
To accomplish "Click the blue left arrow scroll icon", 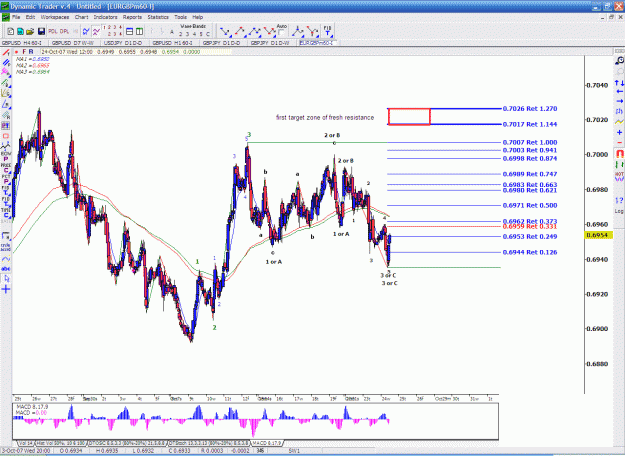I will coord(619,91).
